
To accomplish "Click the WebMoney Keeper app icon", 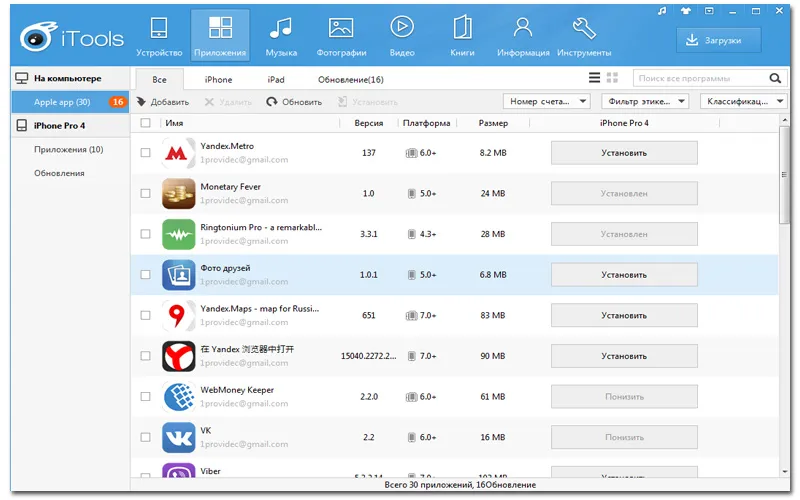I will (178, 396).
